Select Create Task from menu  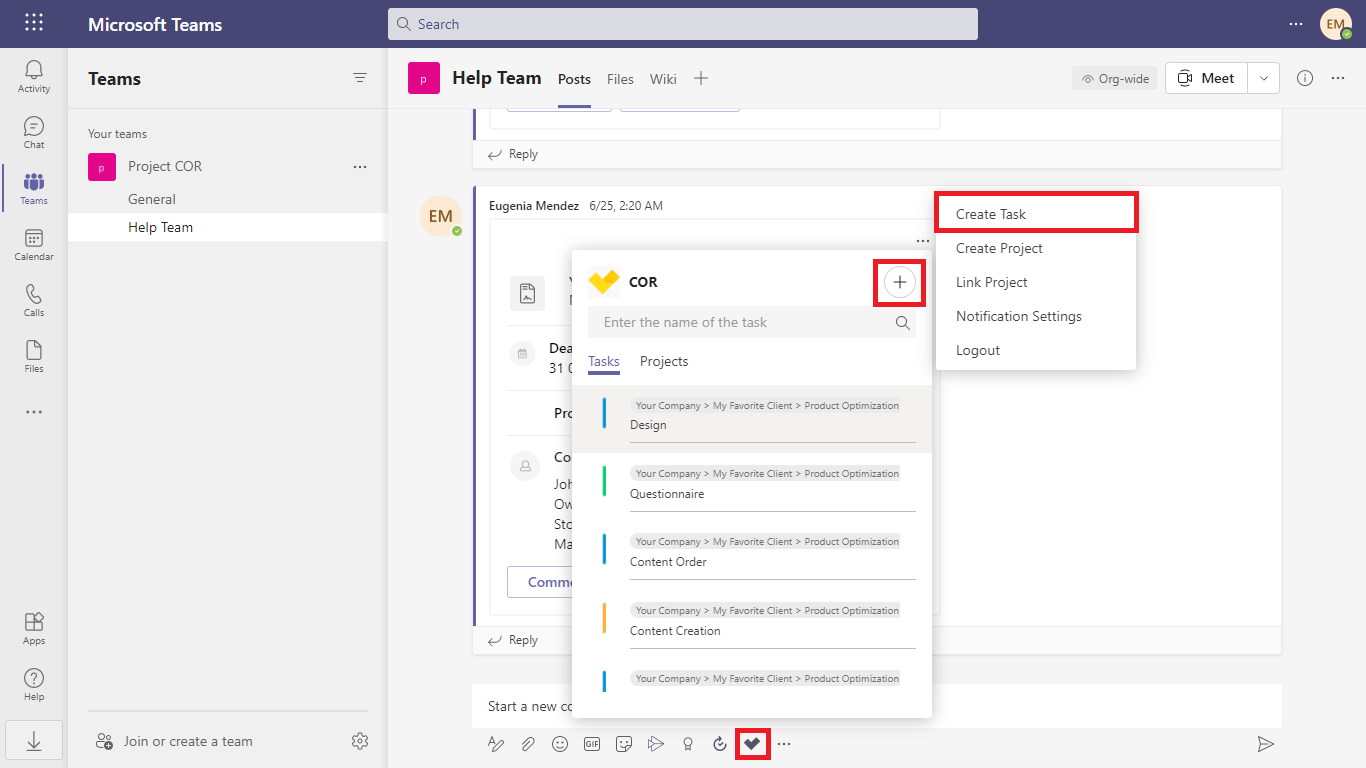pyautogui.click(x=1036, y=214)
